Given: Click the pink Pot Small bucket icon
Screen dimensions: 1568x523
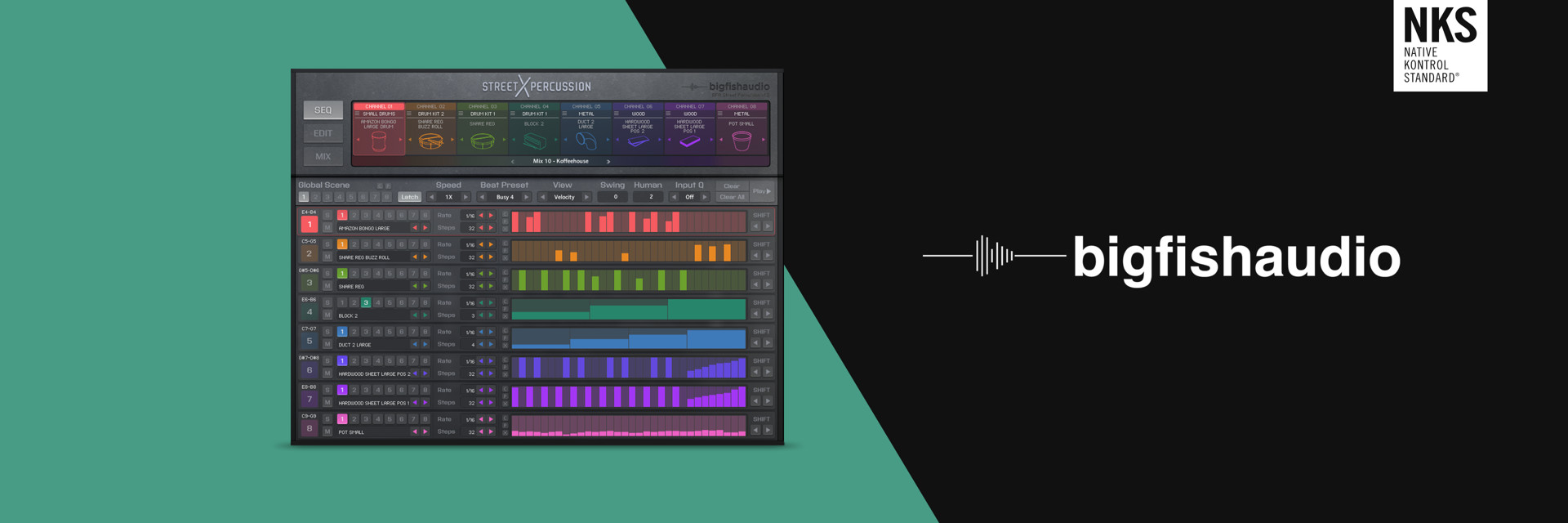Looking at the screenshot, I should 741,141.
